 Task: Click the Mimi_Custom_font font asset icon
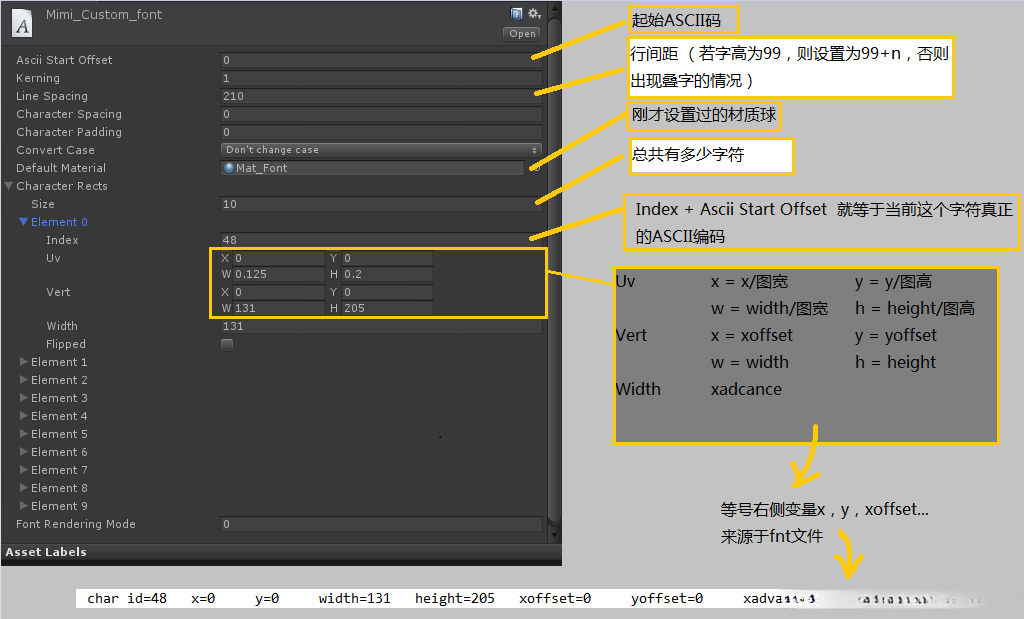22,22
